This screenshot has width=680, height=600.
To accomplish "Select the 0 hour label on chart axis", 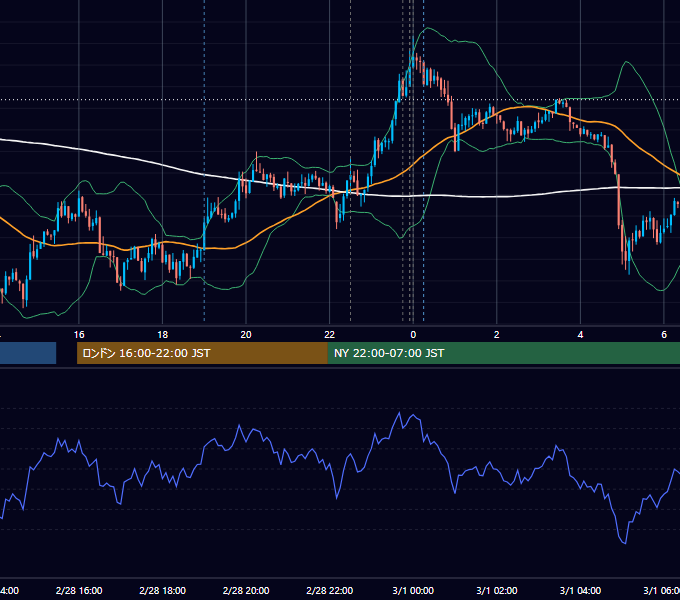I will coord(413,335).
